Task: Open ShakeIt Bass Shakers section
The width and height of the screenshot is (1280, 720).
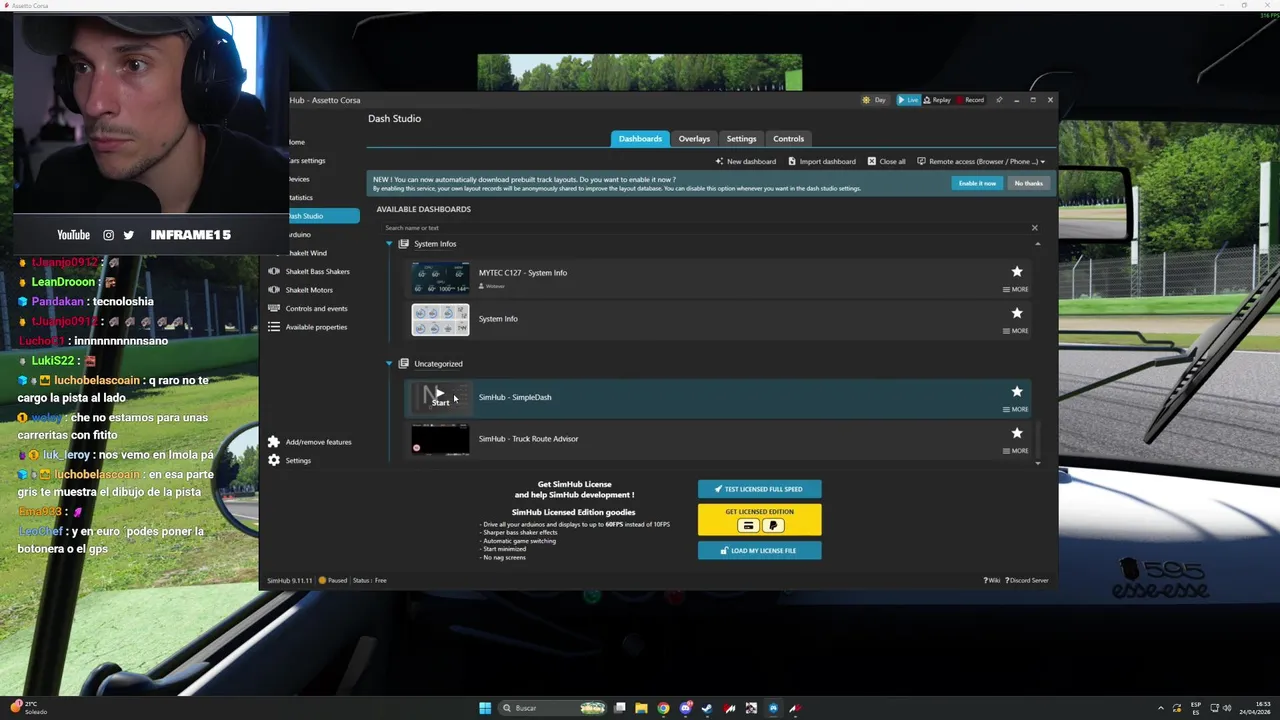Action: 309,272
